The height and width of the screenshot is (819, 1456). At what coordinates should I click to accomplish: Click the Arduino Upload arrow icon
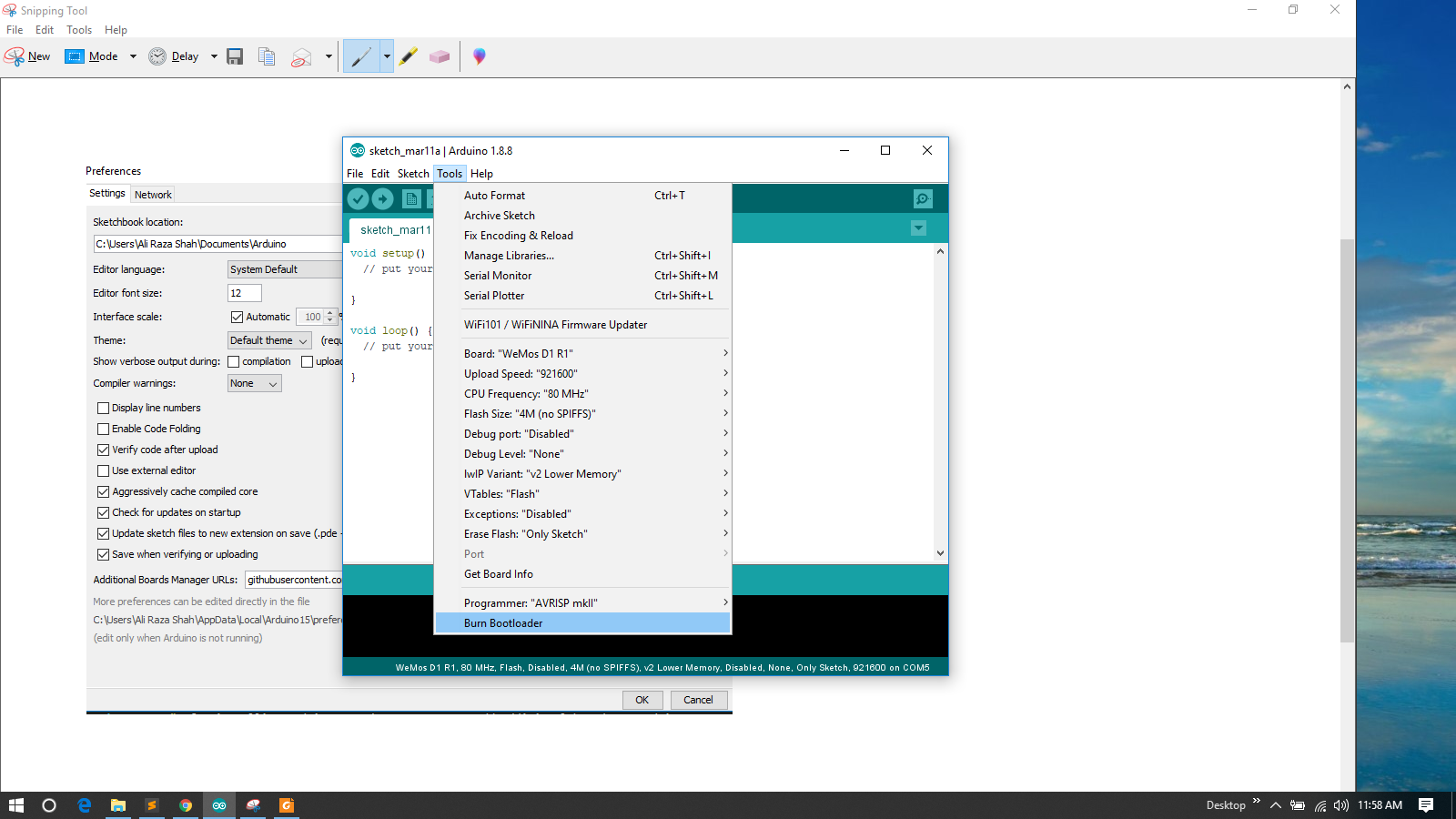pyautogui.click(x=383, y=198)
